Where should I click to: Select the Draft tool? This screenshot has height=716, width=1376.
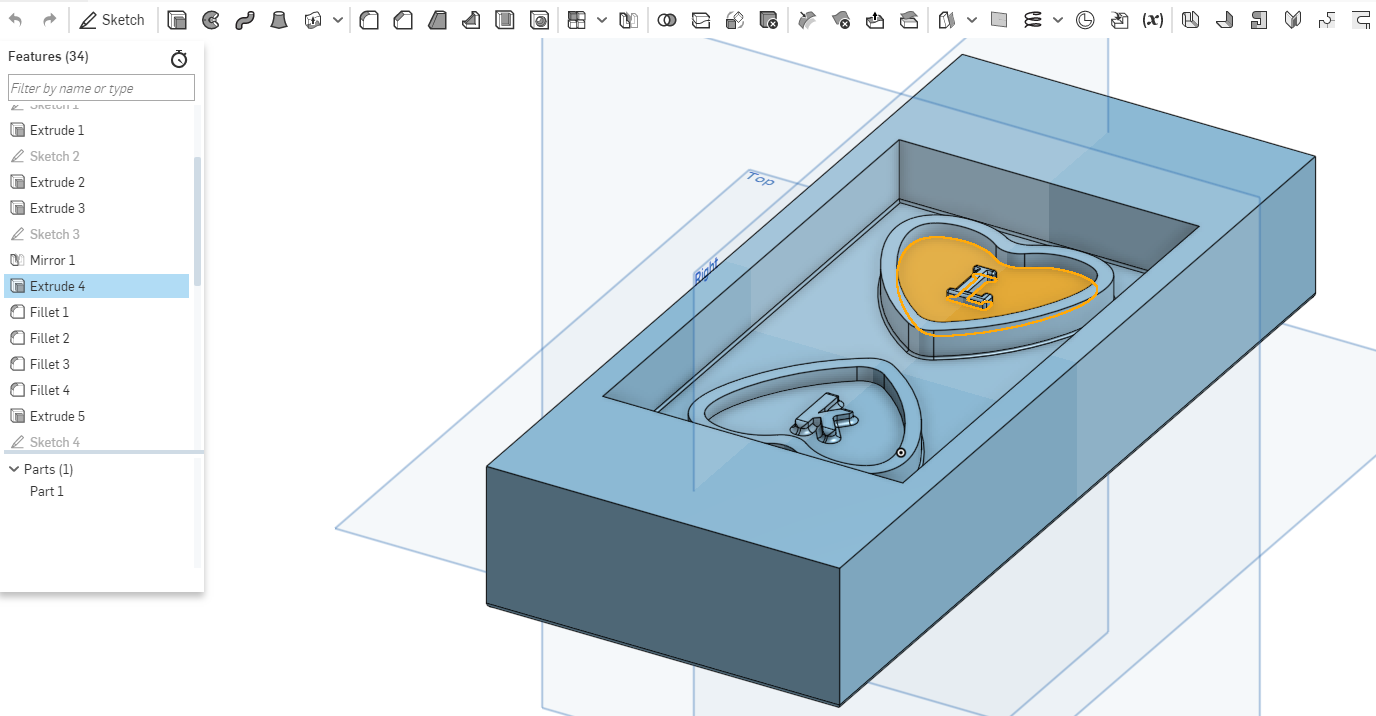(437, 19)
